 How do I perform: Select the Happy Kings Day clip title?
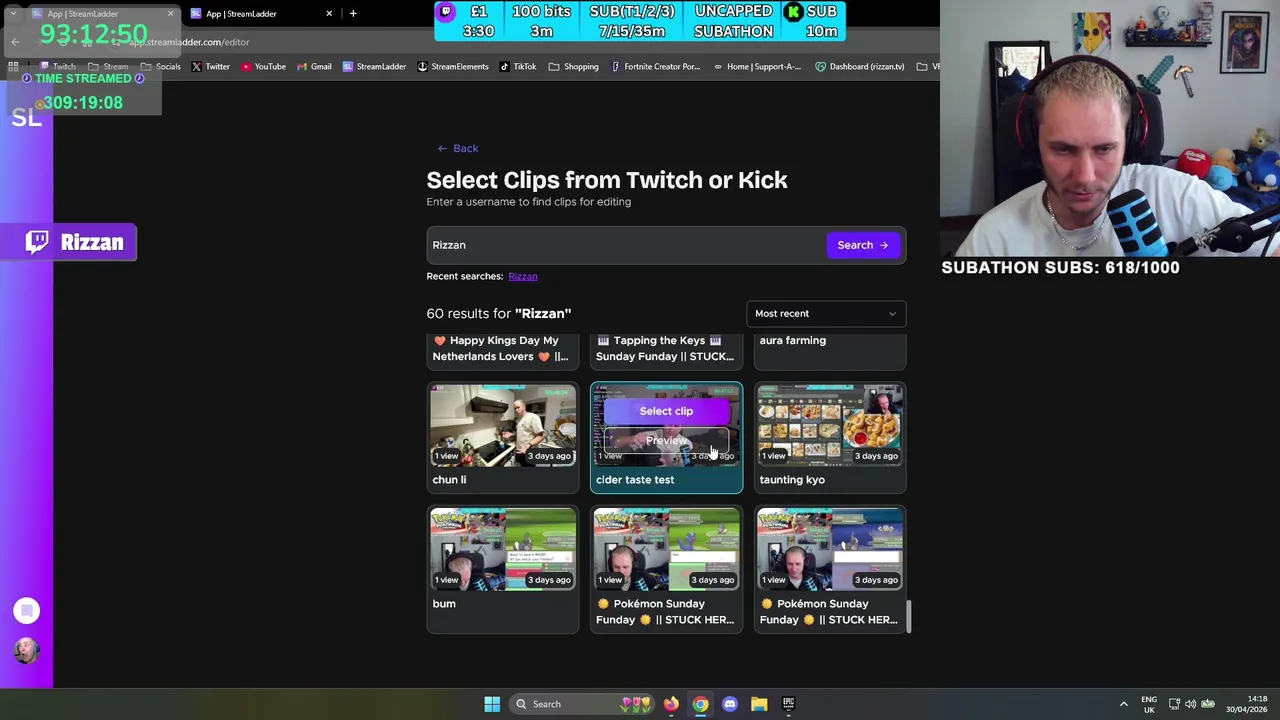[x=500, y=348]
